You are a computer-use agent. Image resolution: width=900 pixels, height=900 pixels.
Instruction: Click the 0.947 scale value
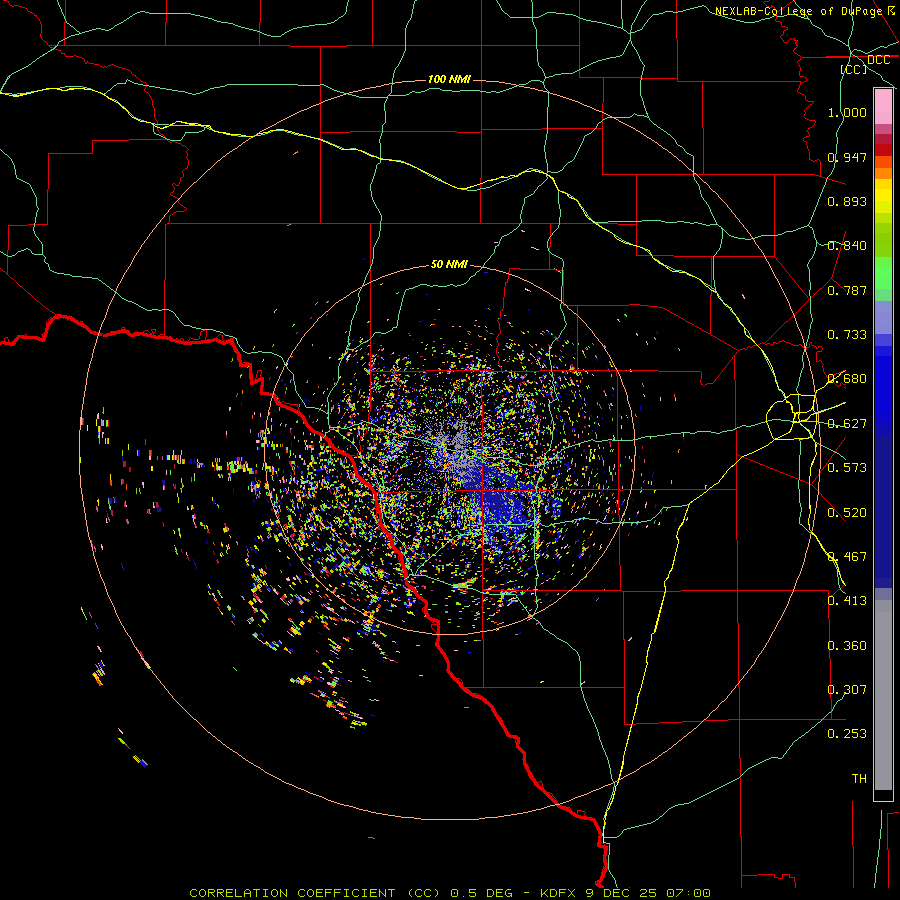point(847,157)
